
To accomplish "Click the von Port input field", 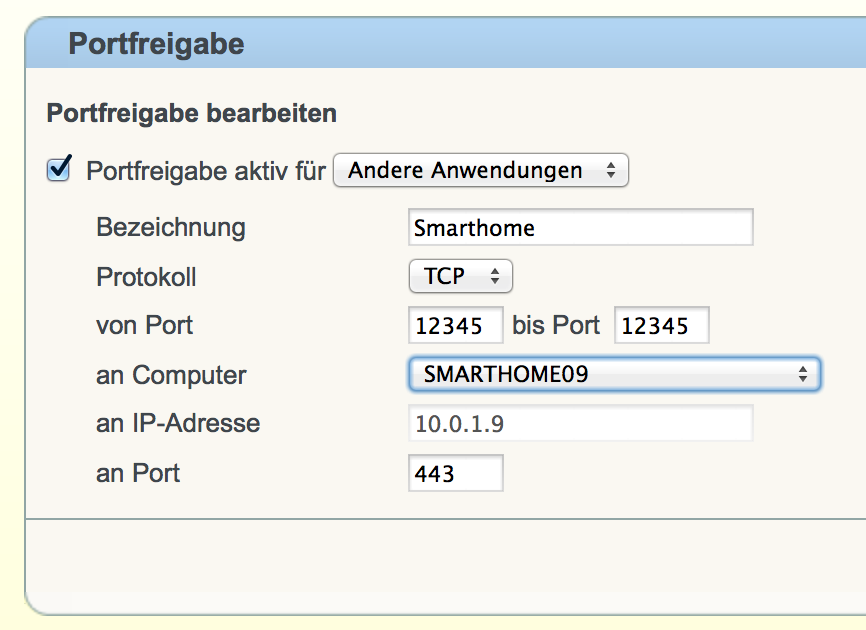I will click(x=456, y=325).
